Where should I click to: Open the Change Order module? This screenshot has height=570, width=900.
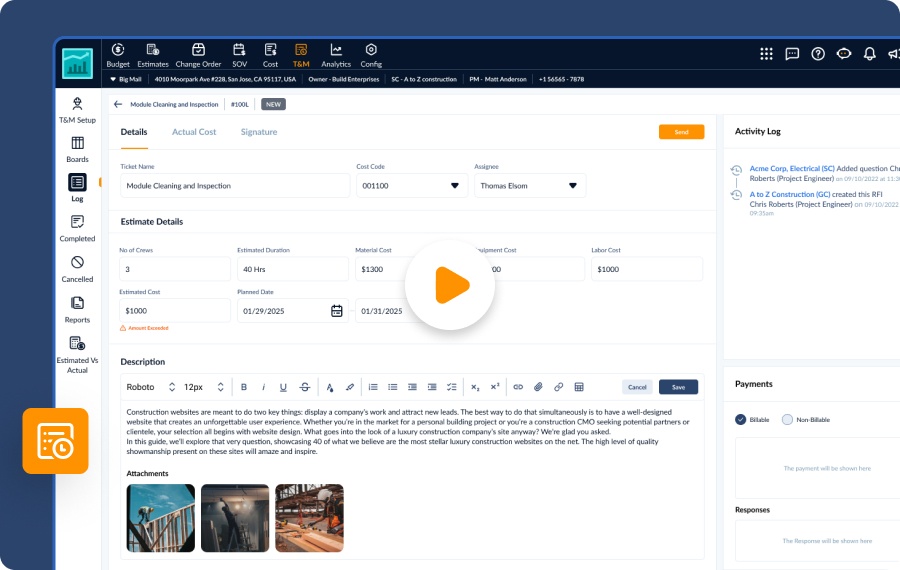click(198, 56)
